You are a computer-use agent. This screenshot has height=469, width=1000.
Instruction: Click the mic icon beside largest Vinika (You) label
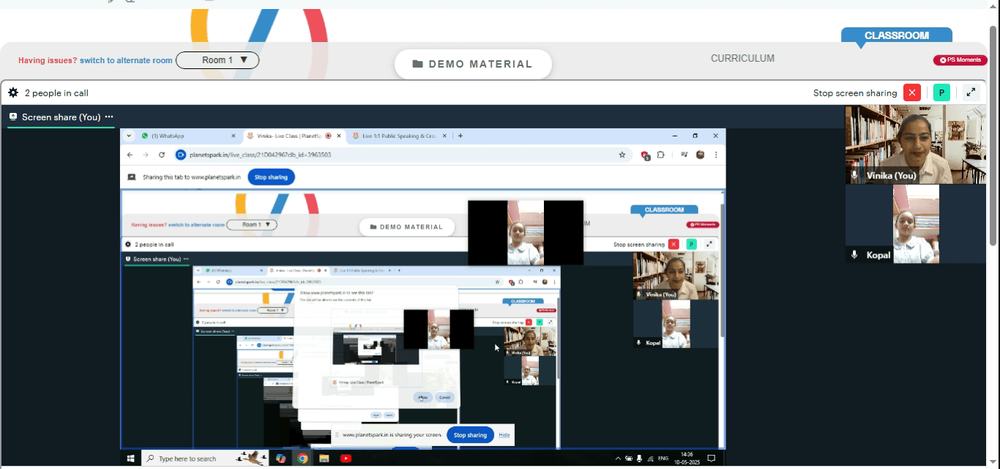point(855,175)
